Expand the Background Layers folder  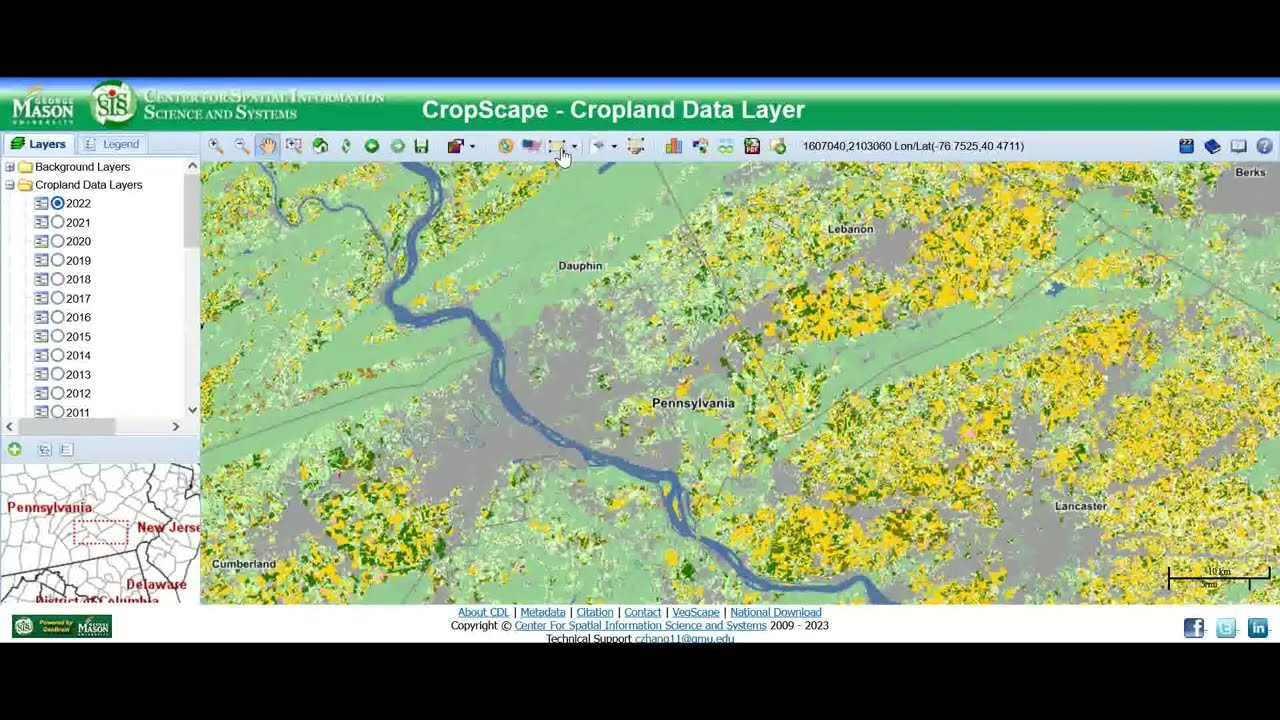(10, 167)
